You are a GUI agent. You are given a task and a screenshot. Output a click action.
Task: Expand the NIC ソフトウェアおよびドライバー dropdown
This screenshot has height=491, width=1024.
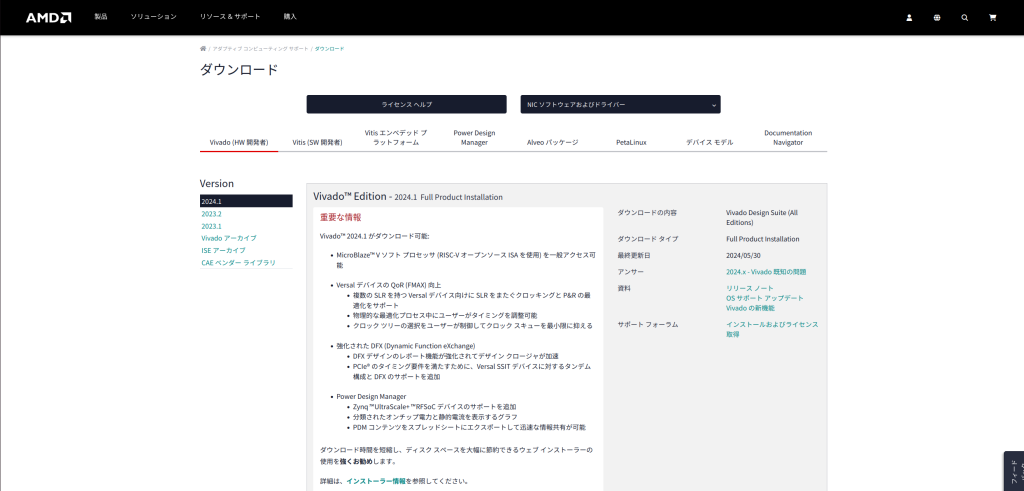point(620,104)
